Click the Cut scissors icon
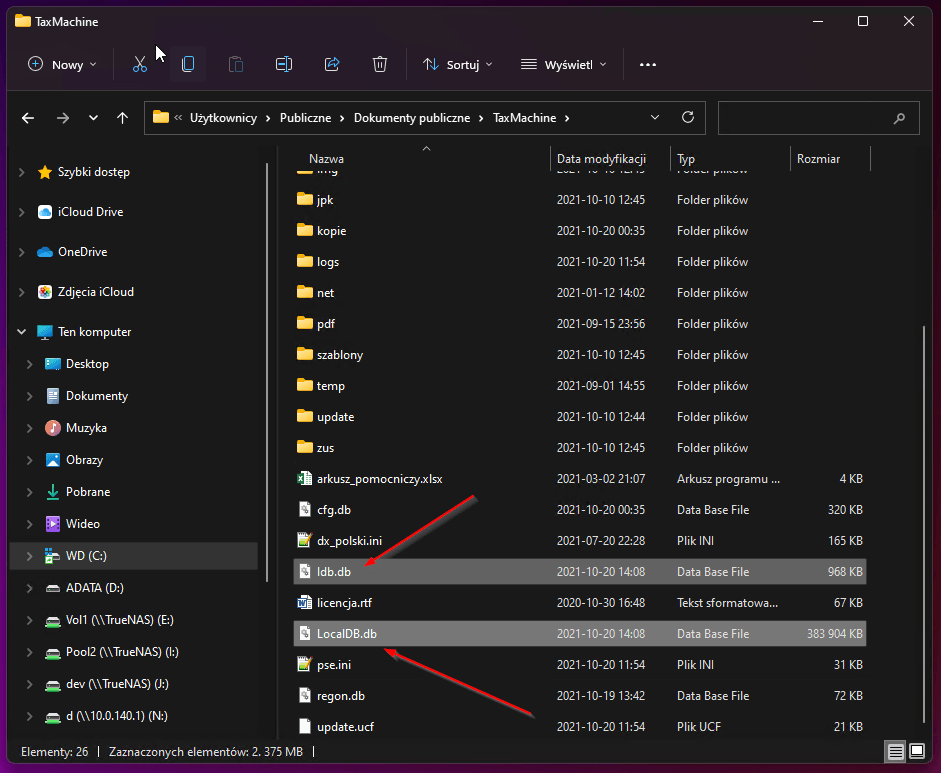 140,64
